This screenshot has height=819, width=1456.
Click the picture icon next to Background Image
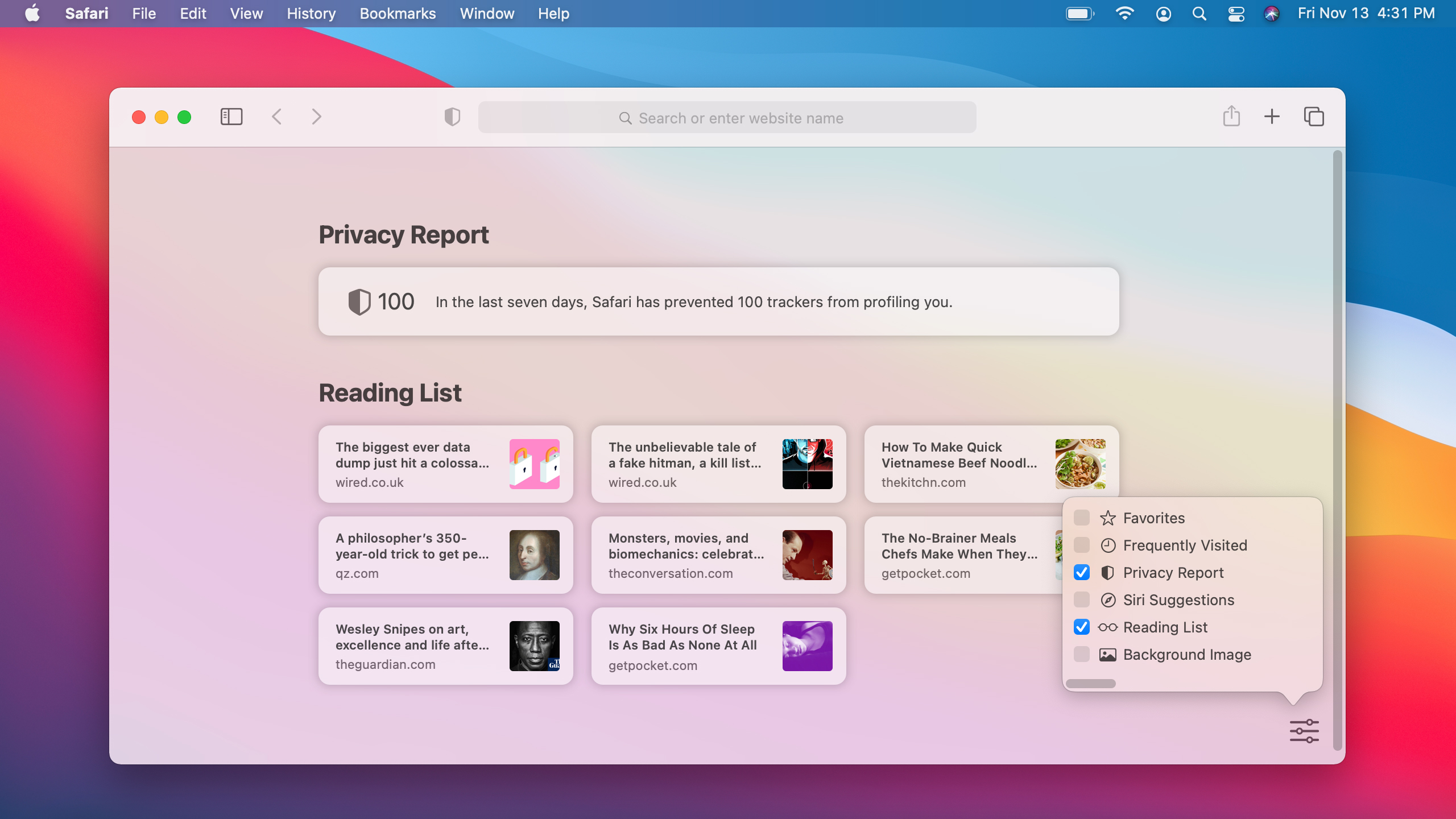1107,655
